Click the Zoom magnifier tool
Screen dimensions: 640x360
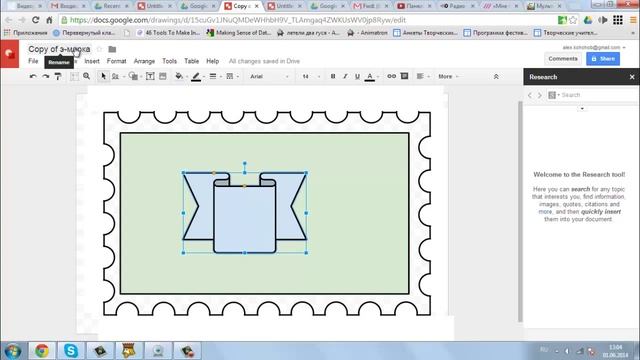(x=87, y=76)
